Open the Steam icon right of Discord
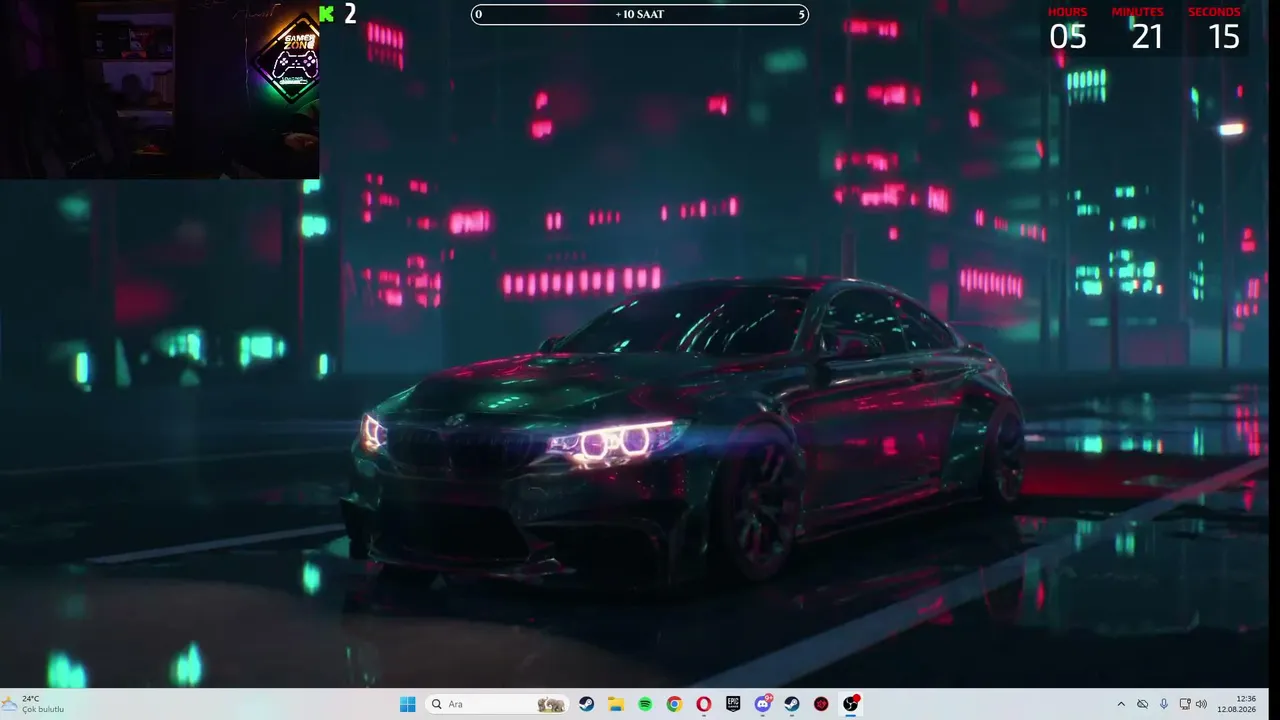The width and height of the screenshot is (1280, 720). point(792,704)
